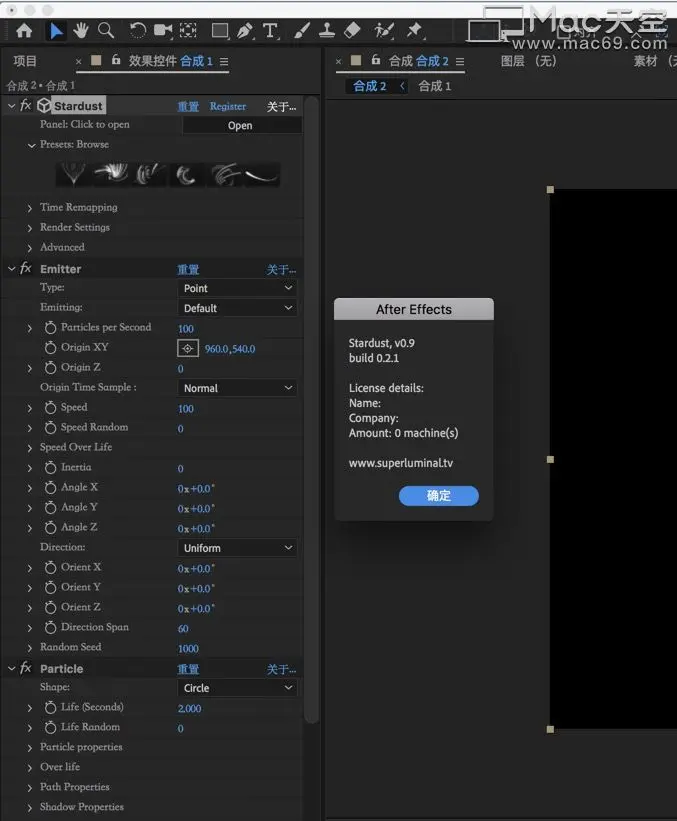Toggle Stardust effect fx switch
This screenshot has width=677, height=821.
coord(25,105)
